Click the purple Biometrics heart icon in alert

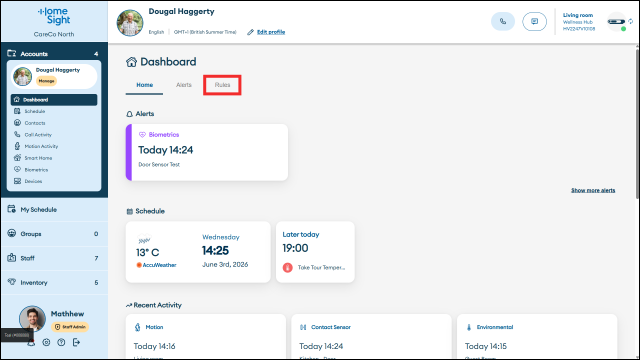pyautogui.click(x=142, y=135)
